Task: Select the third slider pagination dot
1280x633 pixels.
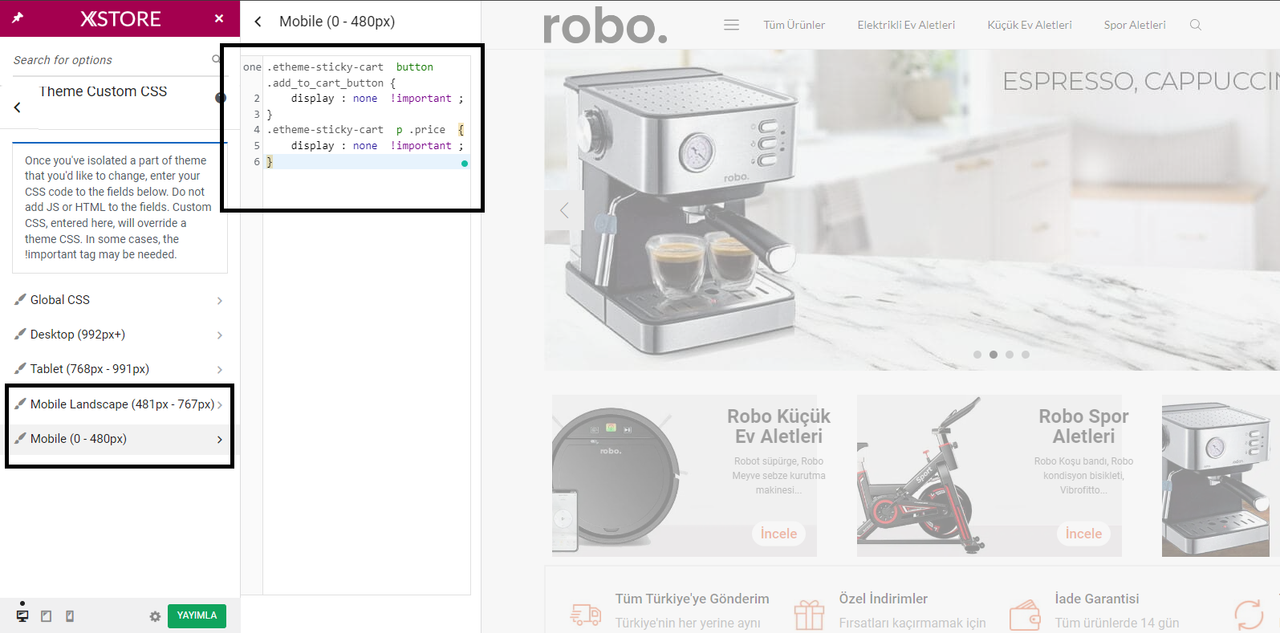Action: pos(1009,354)
